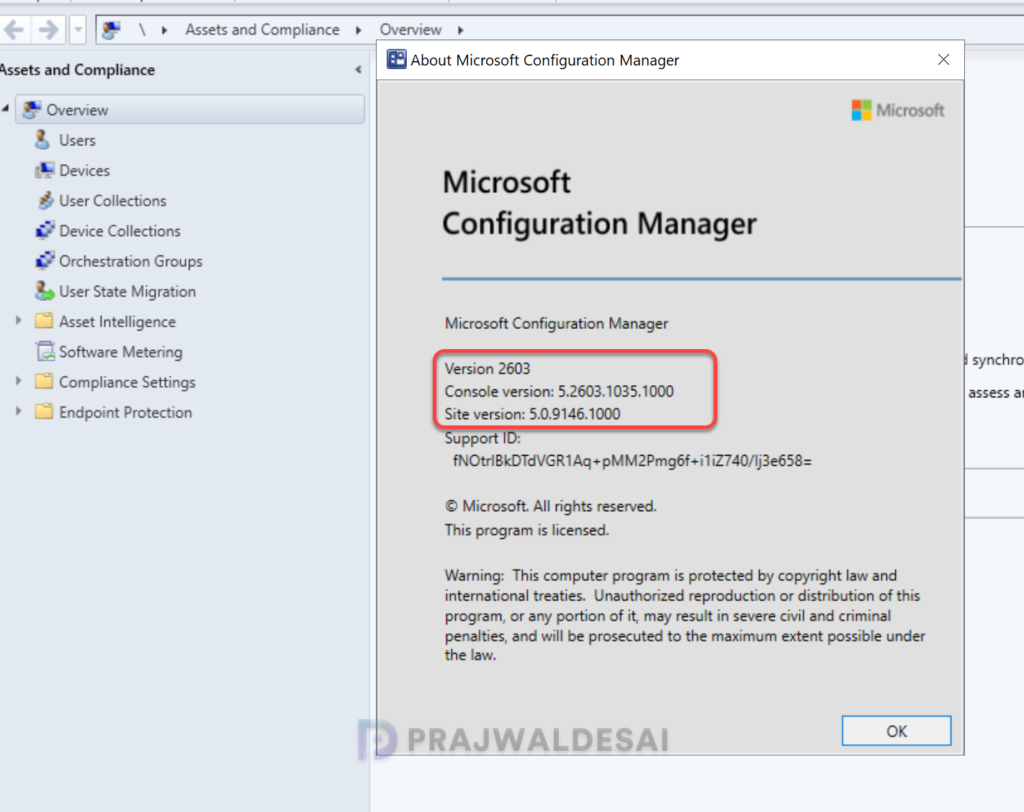Image resolution: width=1024 pixels, height=812 pixels.
Task: Click the Devices monitor icon
Action: [44, 170]
